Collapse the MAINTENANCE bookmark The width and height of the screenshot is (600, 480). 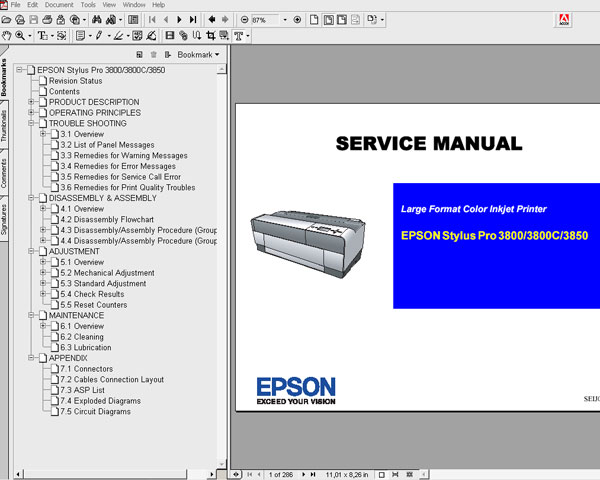click(31, 315)
